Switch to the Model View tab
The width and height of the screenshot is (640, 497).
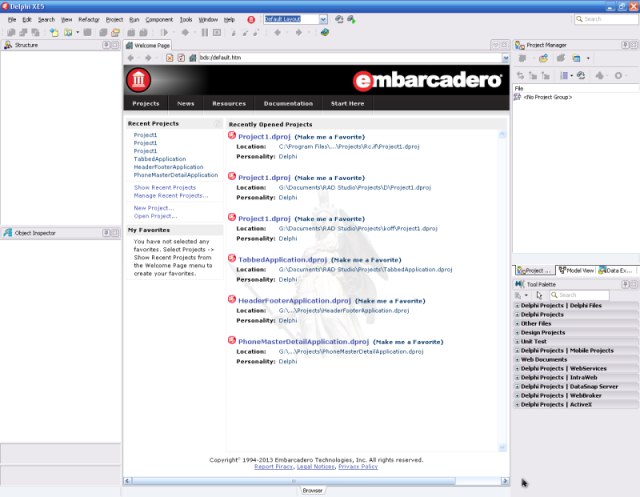click(576, 270)
